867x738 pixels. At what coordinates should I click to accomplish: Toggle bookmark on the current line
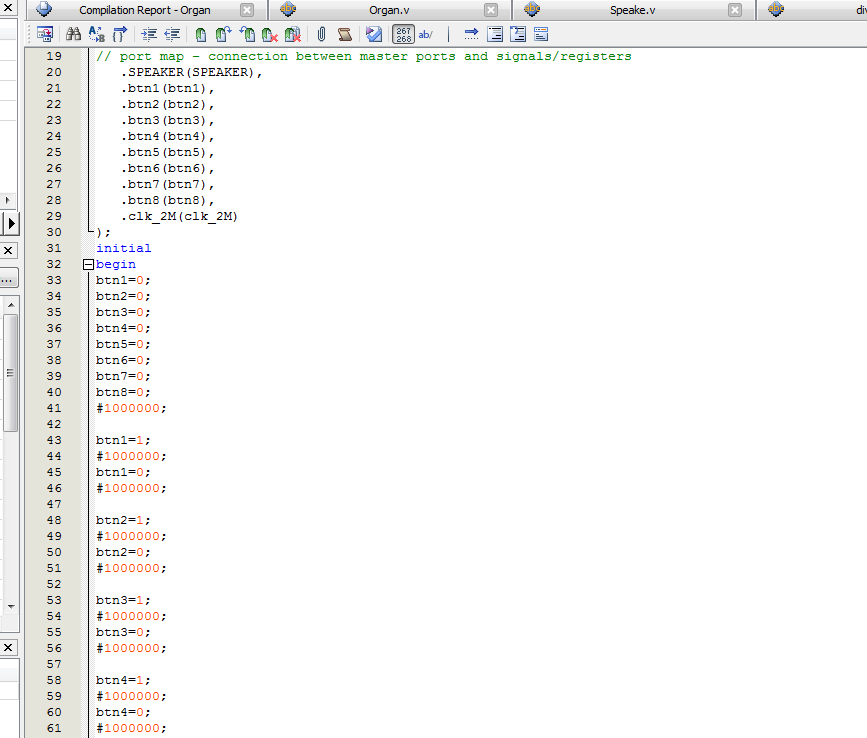pos(201,34)
